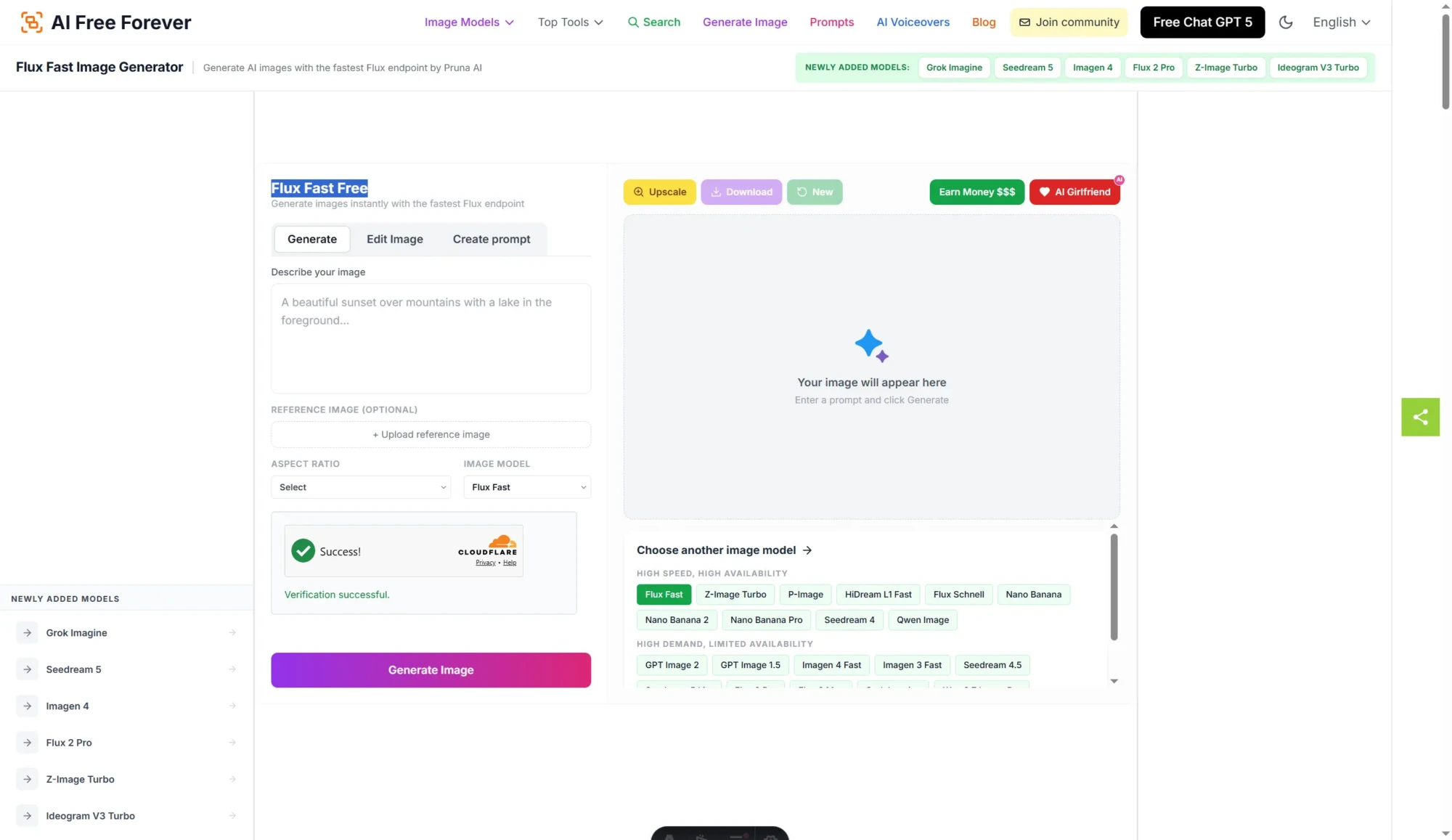Image resolution: width=1452 pixels, height=840 pixels.
Task: Open the Aspect Ratio Select dropdown
Action: pyautogui.click(x=361, y=487)
